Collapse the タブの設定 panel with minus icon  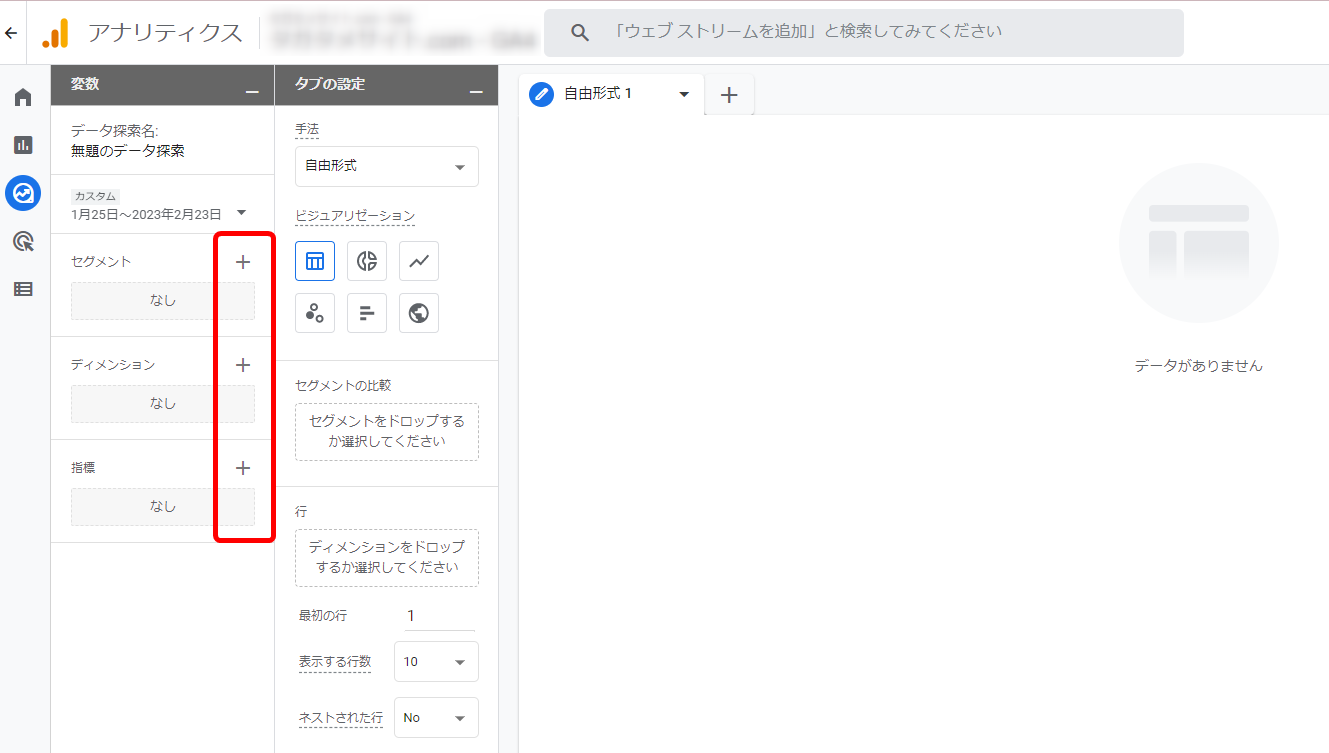tap(476, 92)
